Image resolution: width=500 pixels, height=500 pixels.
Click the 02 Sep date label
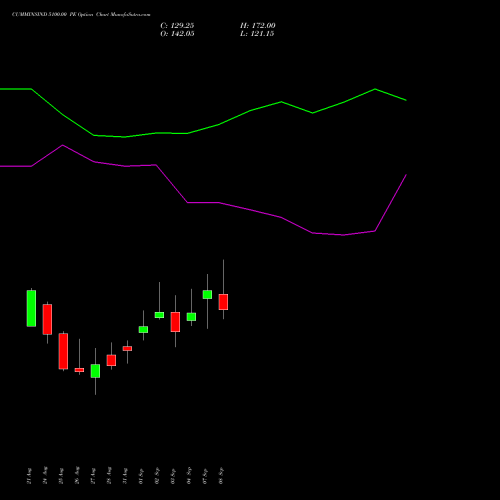(x=157, y=476)
